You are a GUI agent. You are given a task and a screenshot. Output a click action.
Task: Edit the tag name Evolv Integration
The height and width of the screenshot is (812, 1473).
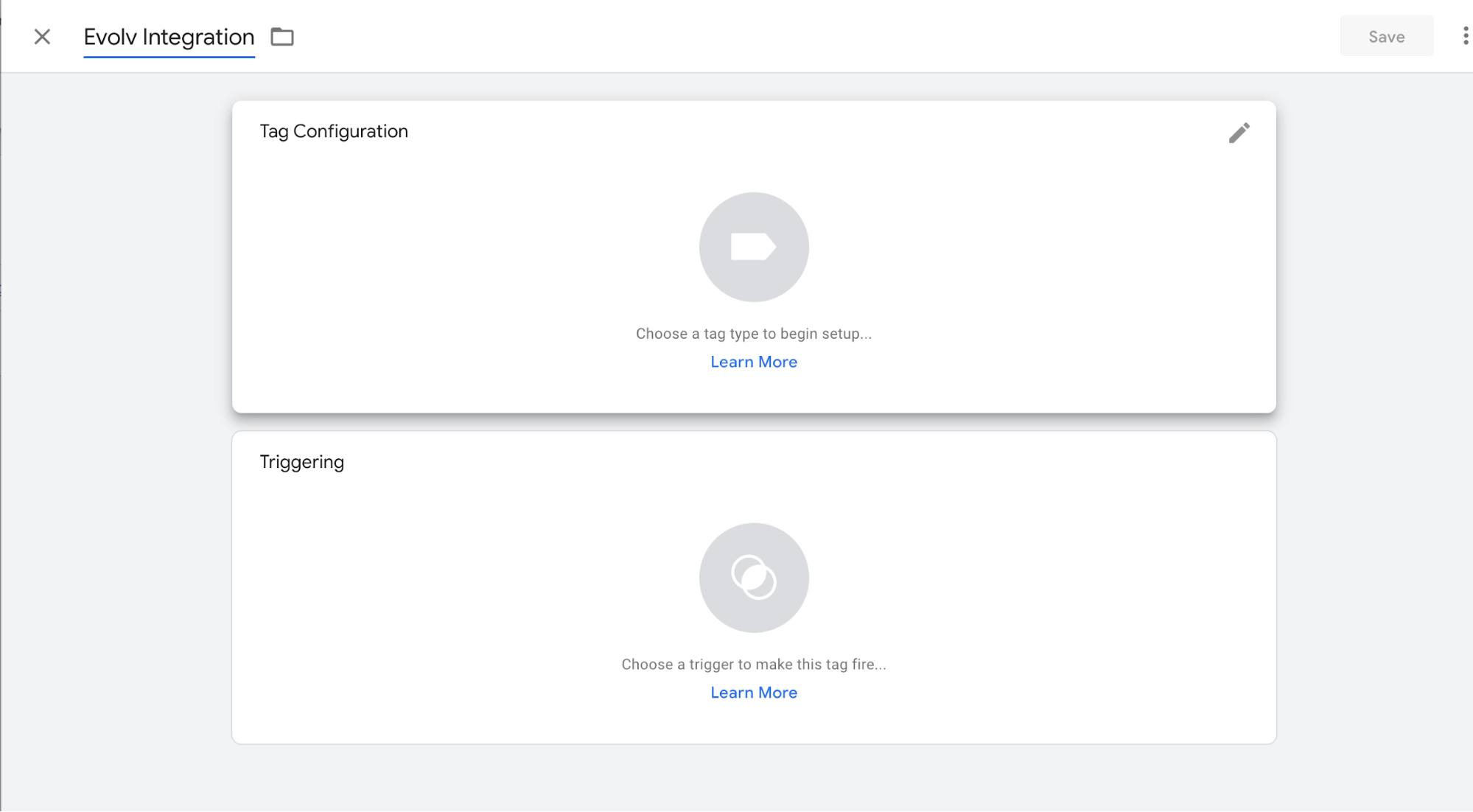click(x=169, y=37)
